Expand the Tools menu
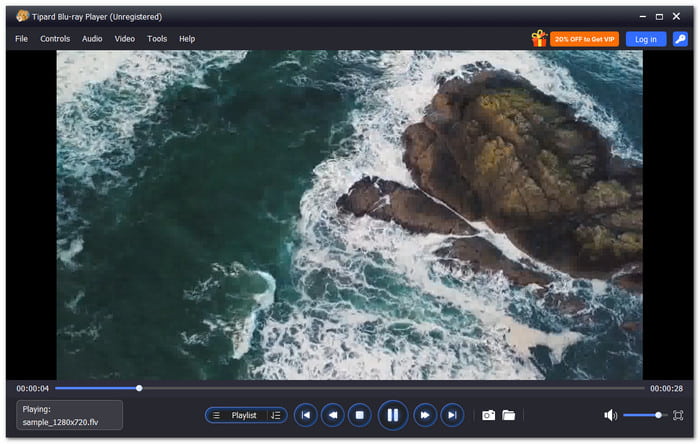The image size is (700, 444). 157,39
